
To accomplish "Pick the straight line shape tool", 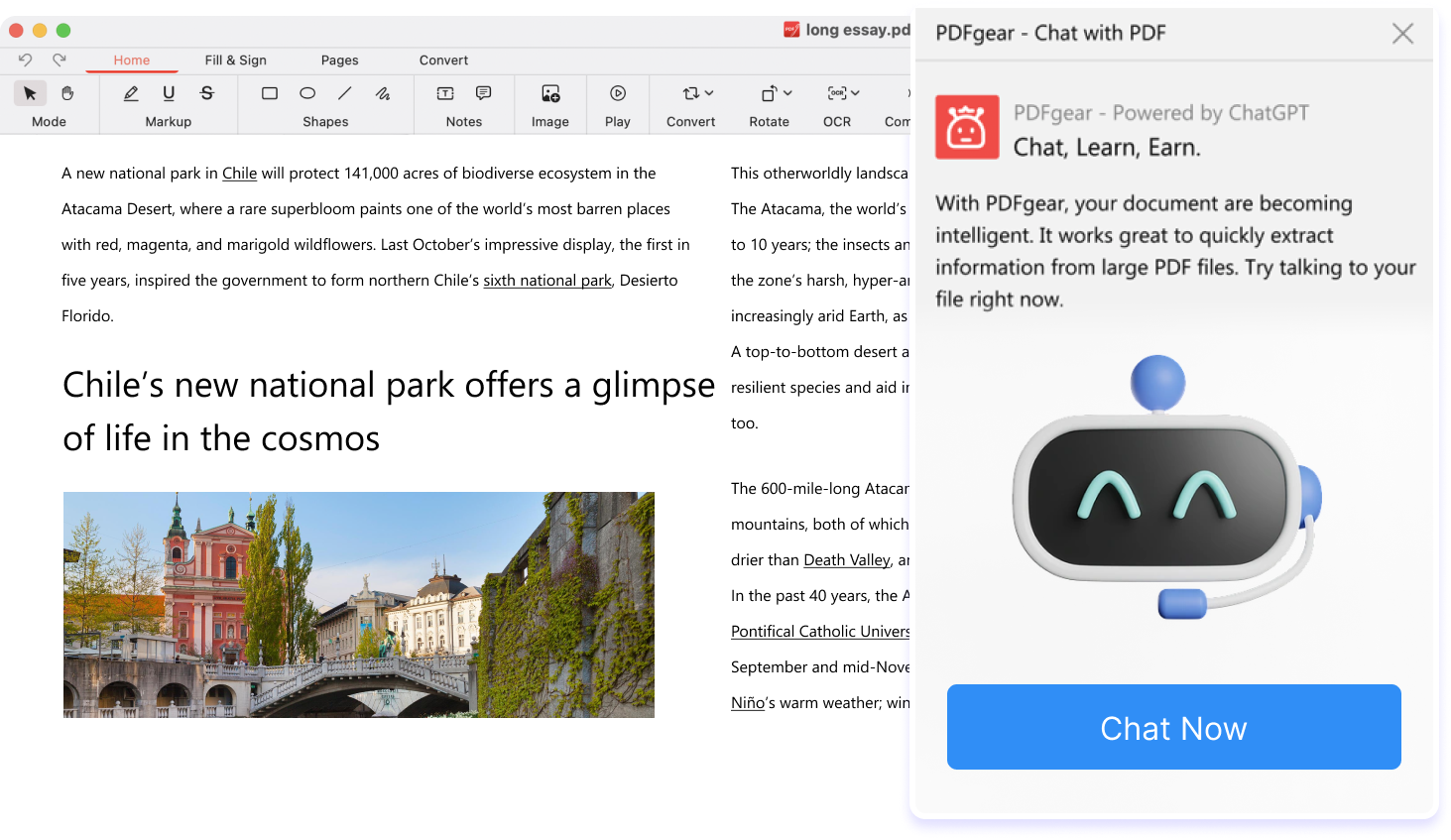I will [345, 93].
